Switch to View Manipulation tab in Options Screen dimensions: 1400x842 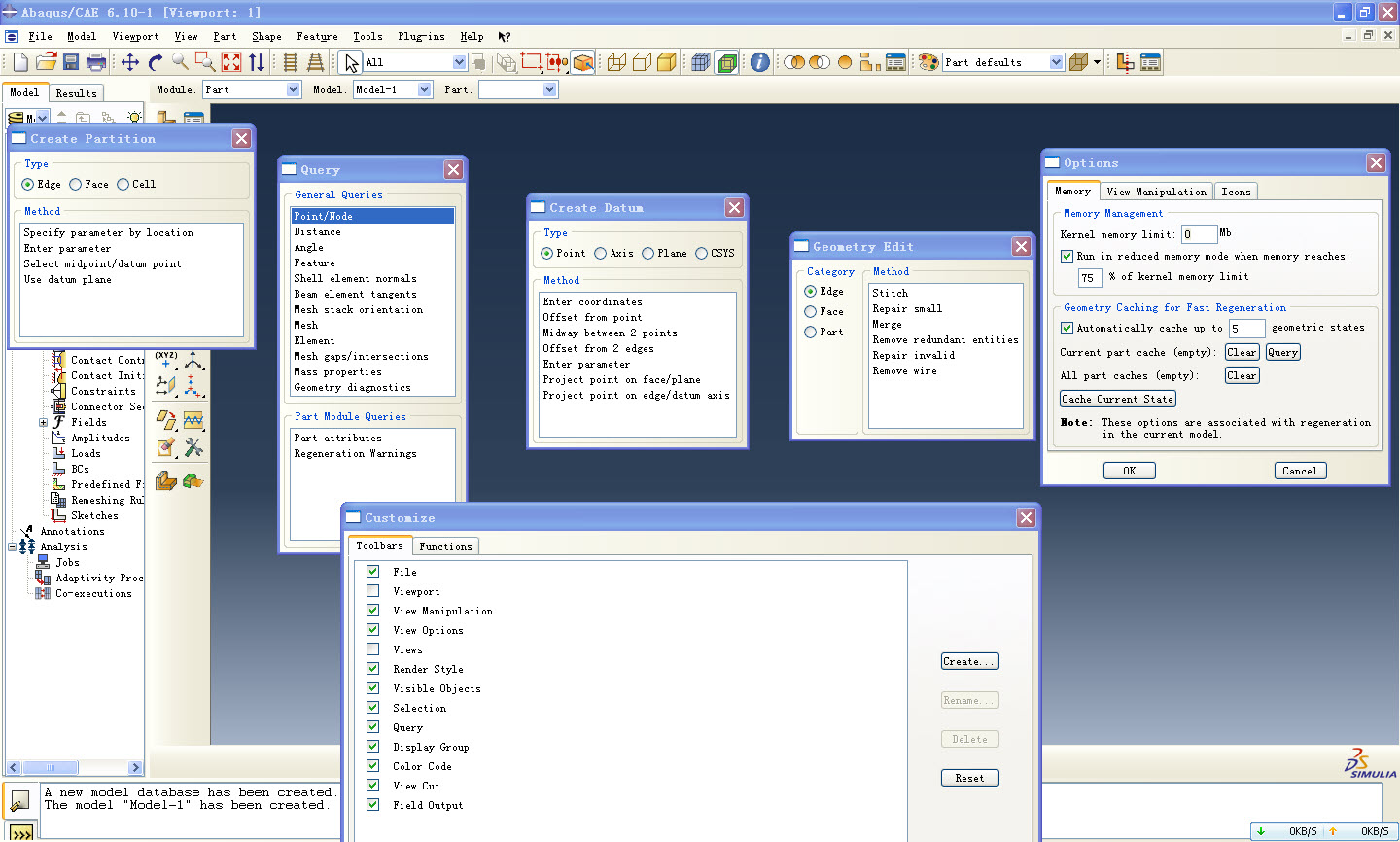[x=1157, y=192]
